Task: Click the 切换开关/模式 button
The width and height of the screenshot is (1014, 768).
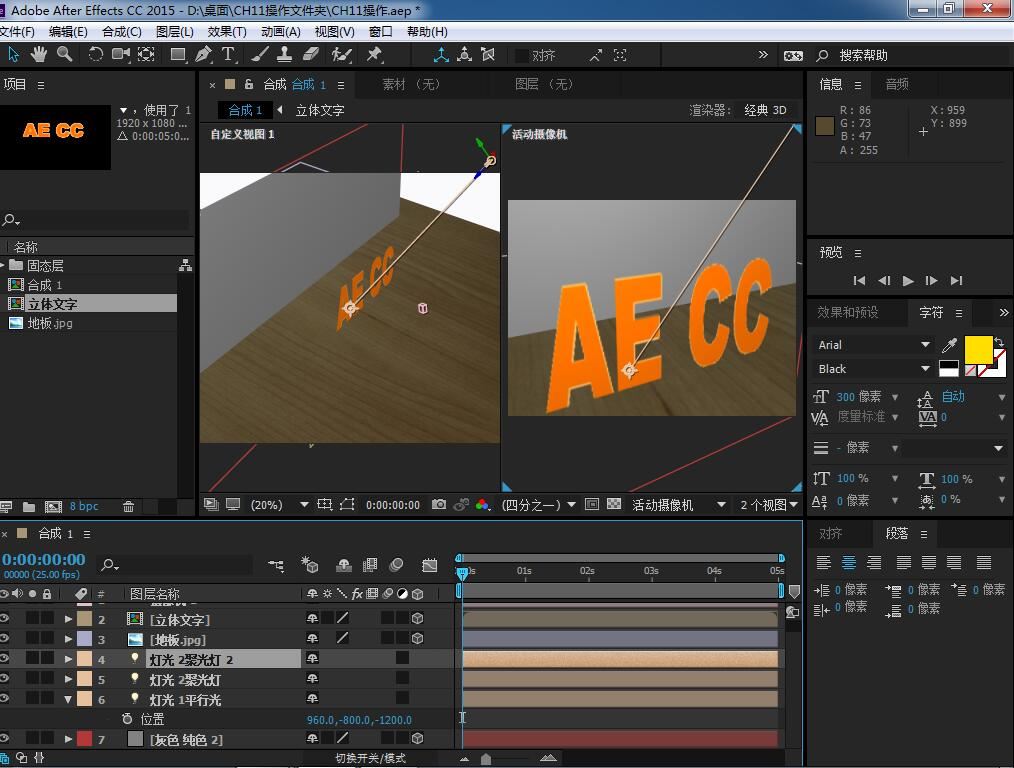Action: coord(371,758)
